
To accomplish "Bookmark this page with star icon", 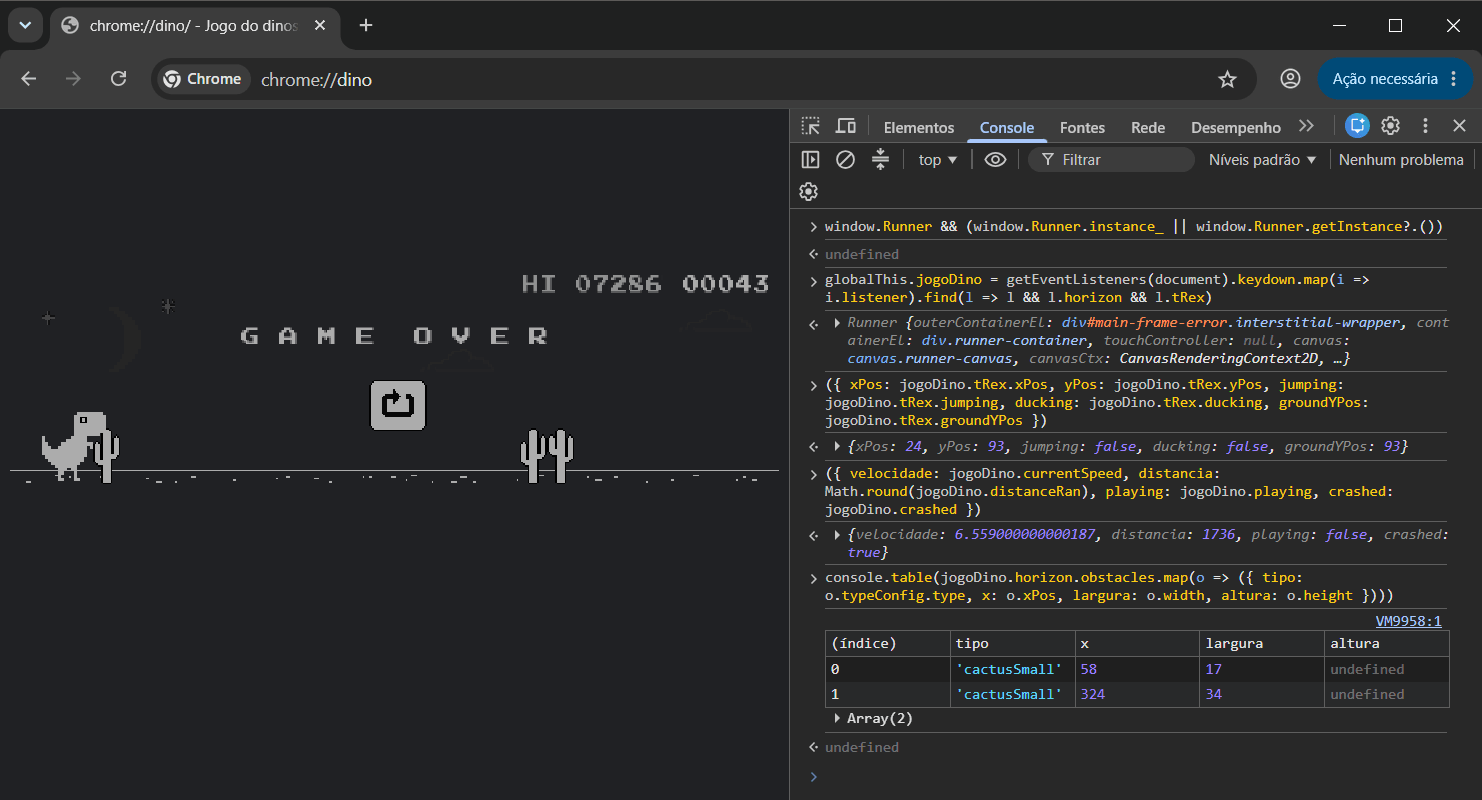I will [1227, 79].
